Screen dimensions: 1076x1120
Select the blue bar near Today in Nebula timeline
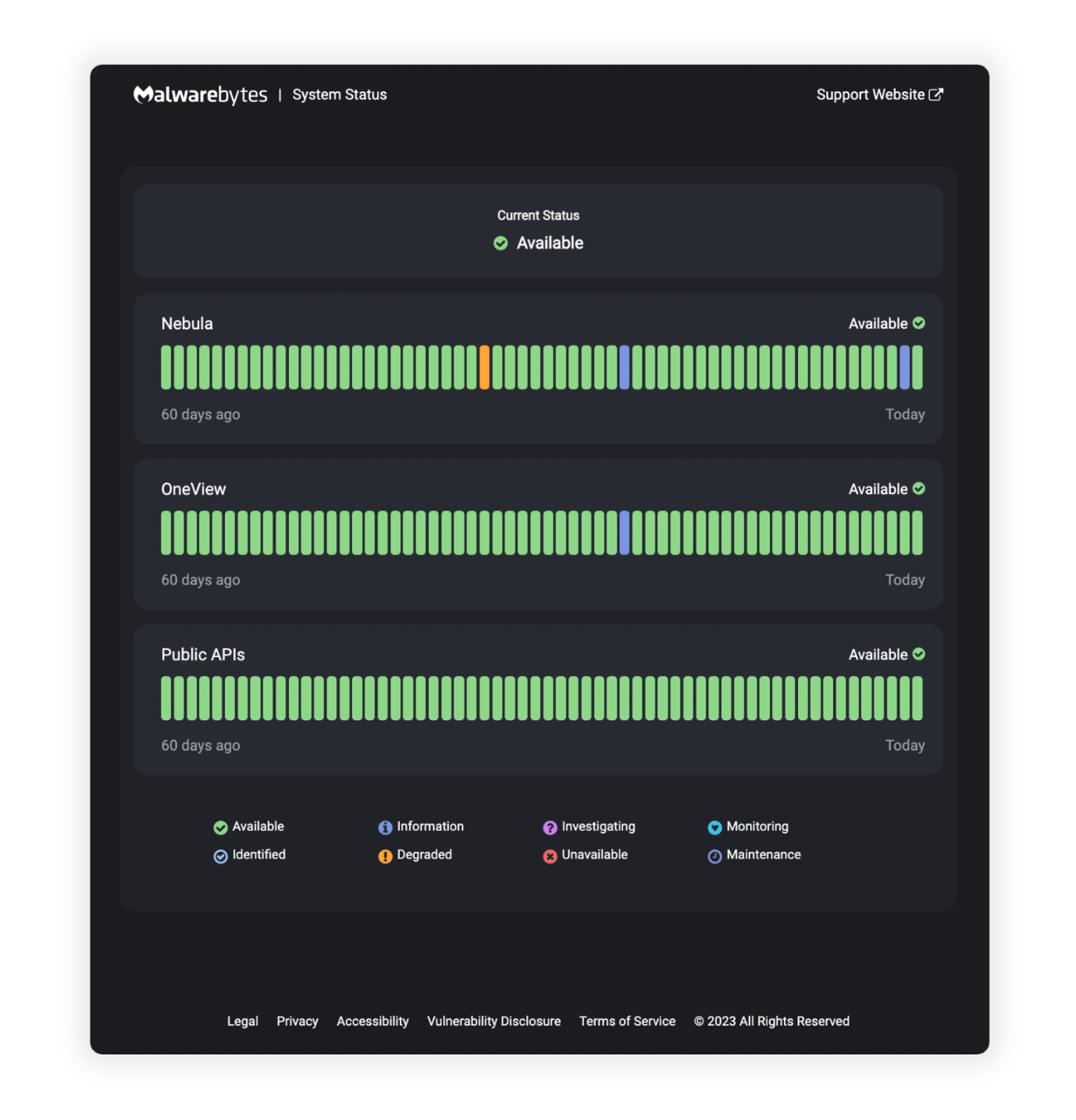[904, 368]
